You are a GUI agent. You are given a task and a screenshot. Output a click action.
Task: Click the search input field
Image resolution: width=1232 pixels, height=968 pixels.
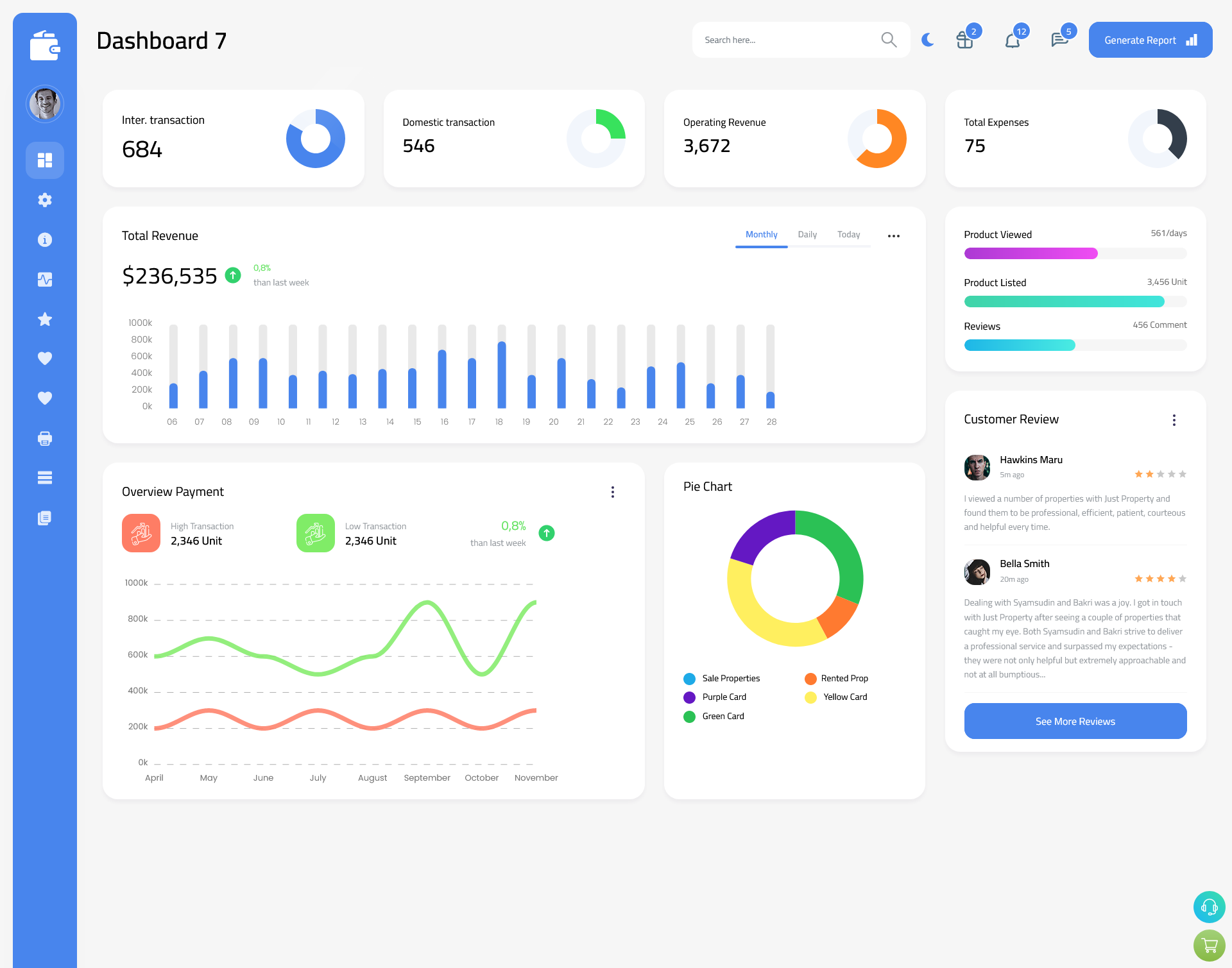[787, 40]
